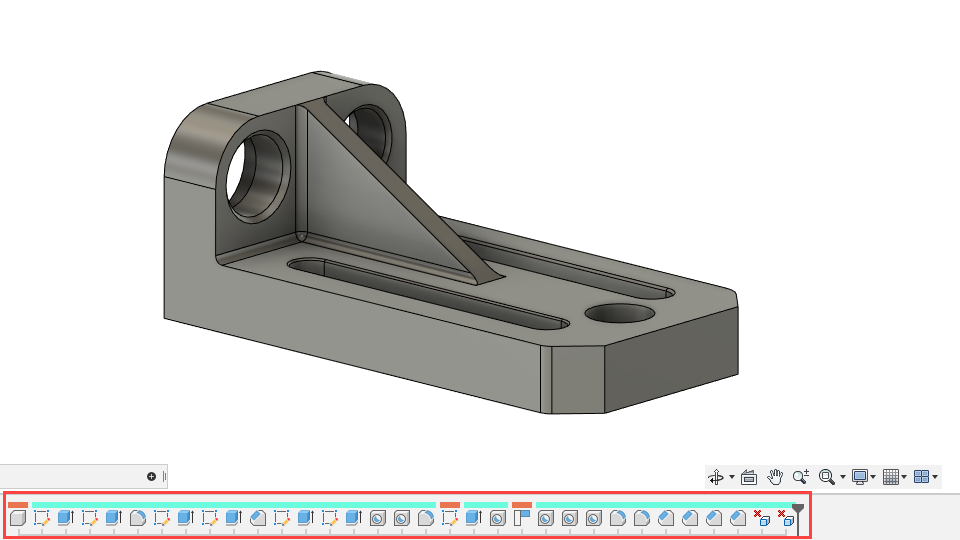Click the first Extrude feature in timeline
The height and width of the screenshot is (540, 960).
point(65,518)
